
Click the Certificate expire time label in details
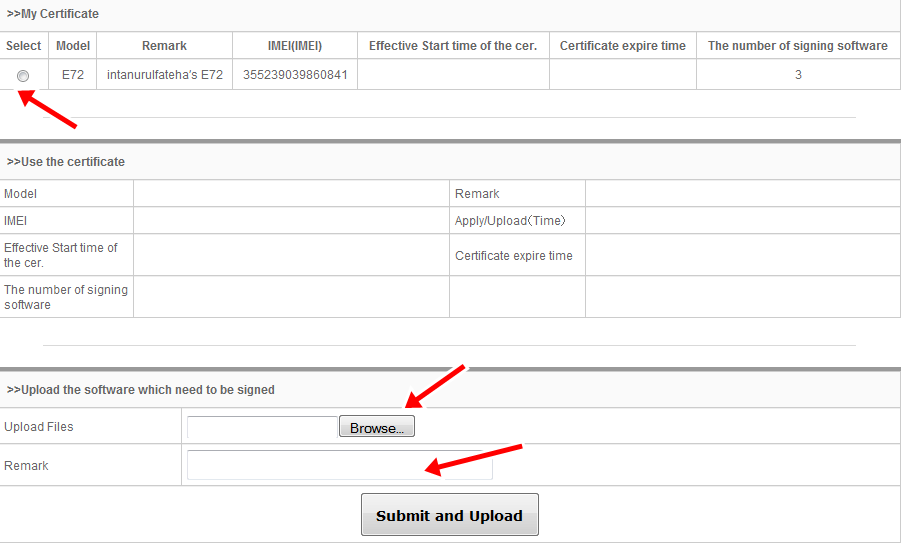[x=514, y=256]
